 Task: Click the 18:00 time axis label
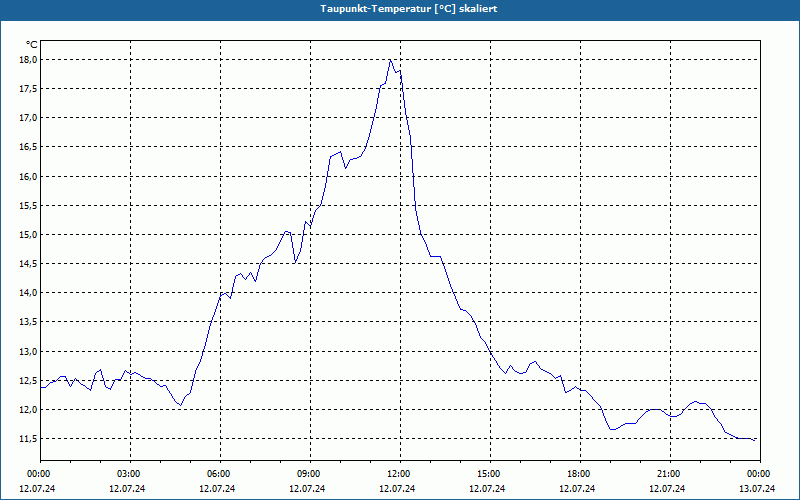click(x=580, y=474)
